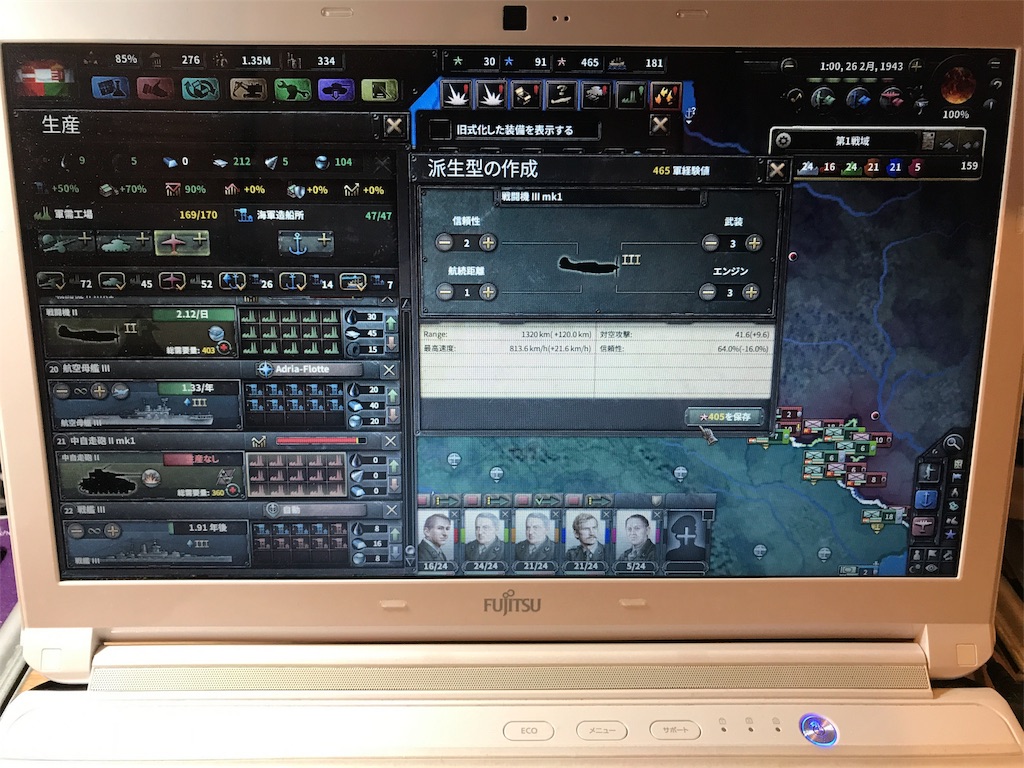Click the national flag in the top-left
This screenshot has width=1024, height=768.
[42, 78]
